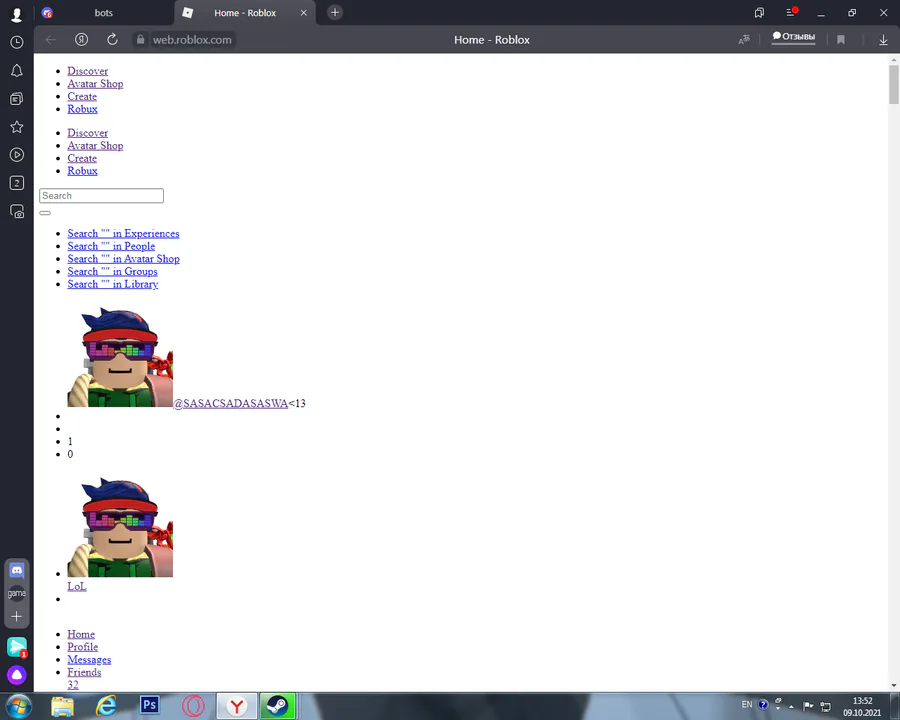Open Opera browser from taskbar
Screen dimensions: 900x720
(193, 706)
